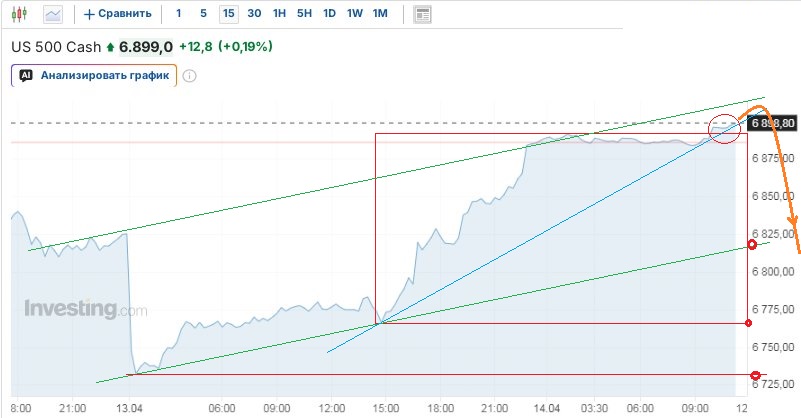Screen dimensions: 801x418
Task: Switch to the 30-minute interval
Action: [254, 14]
